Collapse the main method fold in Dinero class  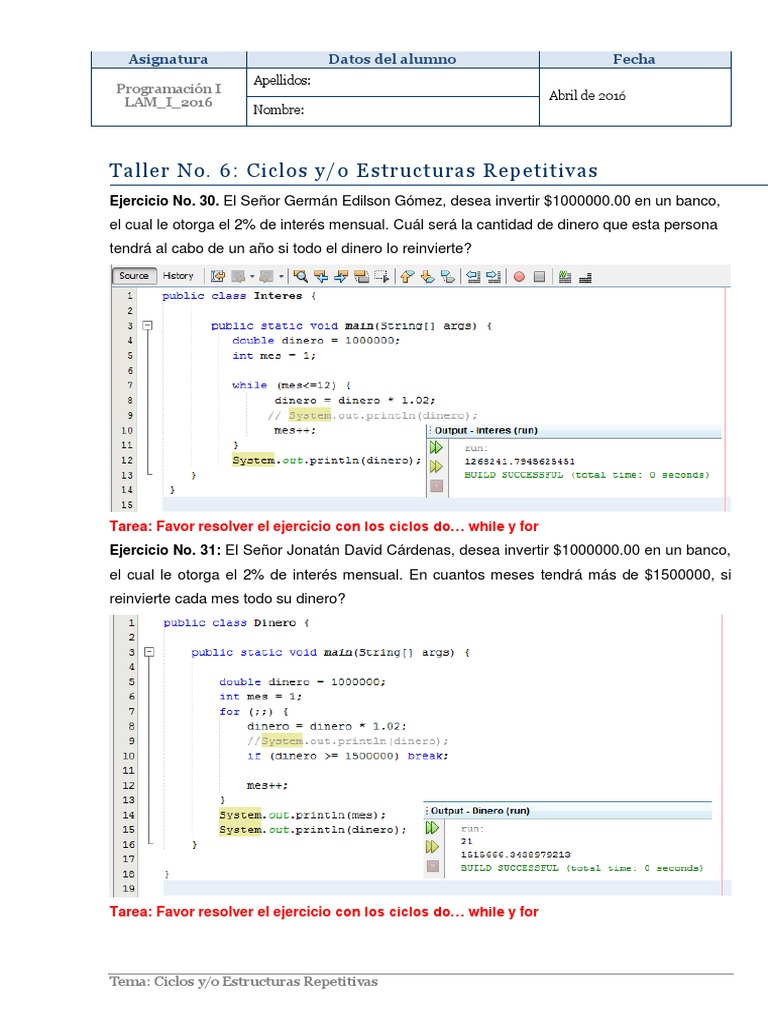click(149, 652)
